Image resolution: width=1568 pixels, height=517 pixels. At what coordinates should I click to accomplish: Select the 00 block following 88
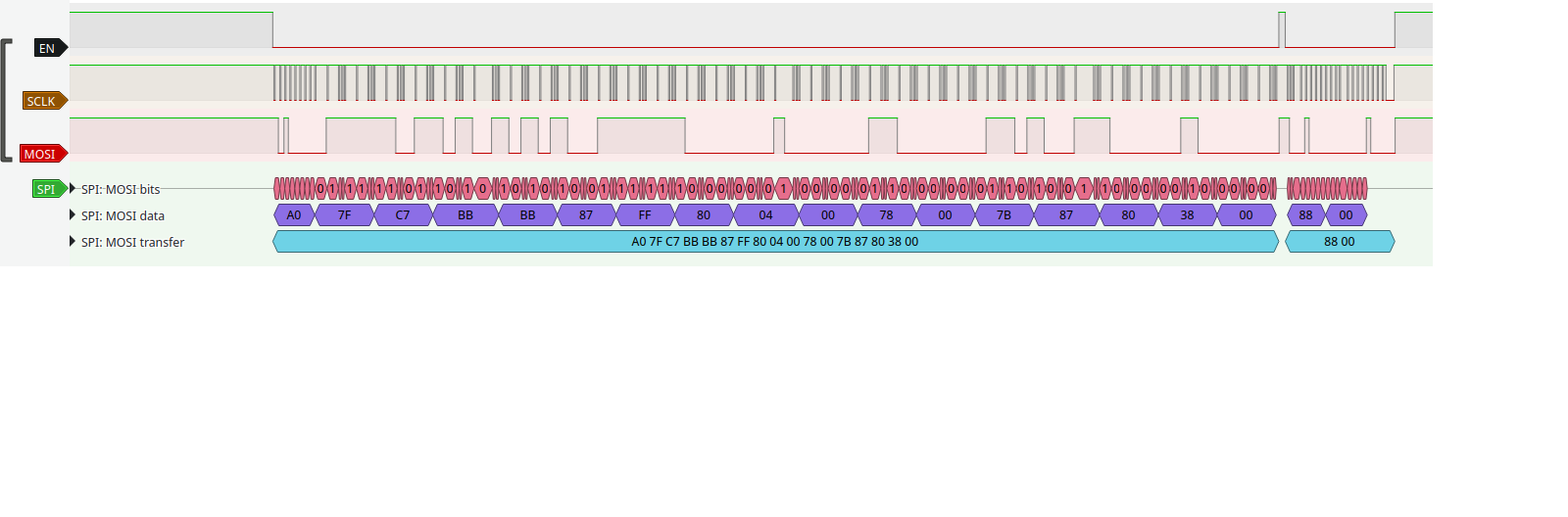(x=1347, y=214)
